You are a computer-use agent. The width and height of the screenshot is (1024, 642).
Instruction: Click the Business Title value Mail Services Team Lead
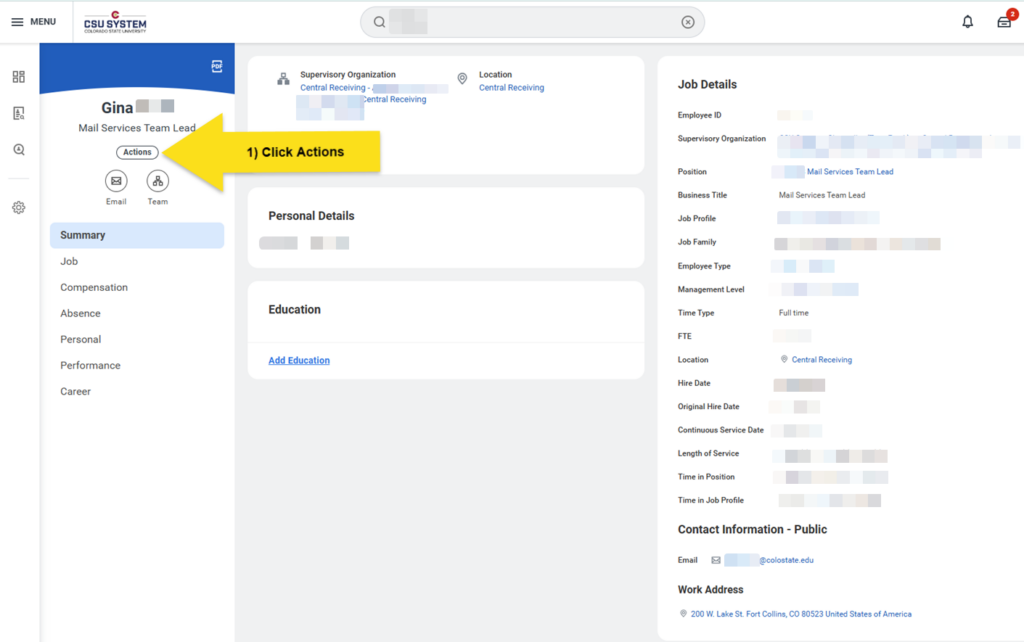click(x=822, y=195)
